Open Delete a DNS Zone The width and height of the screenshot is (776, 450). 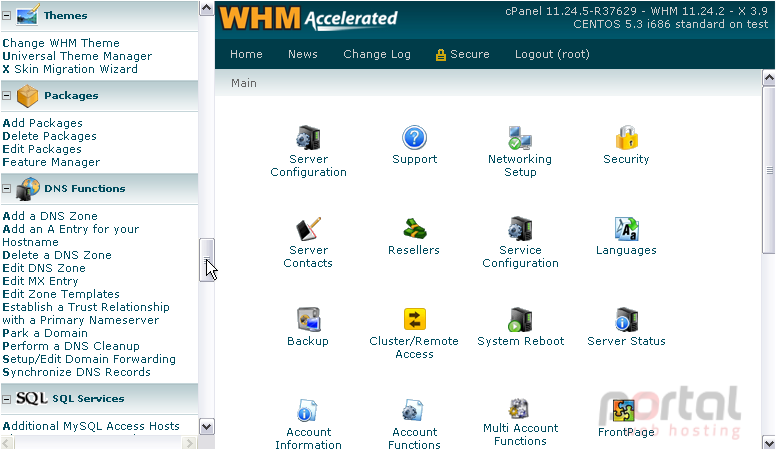pyautogui.click(x=57, y=255)
